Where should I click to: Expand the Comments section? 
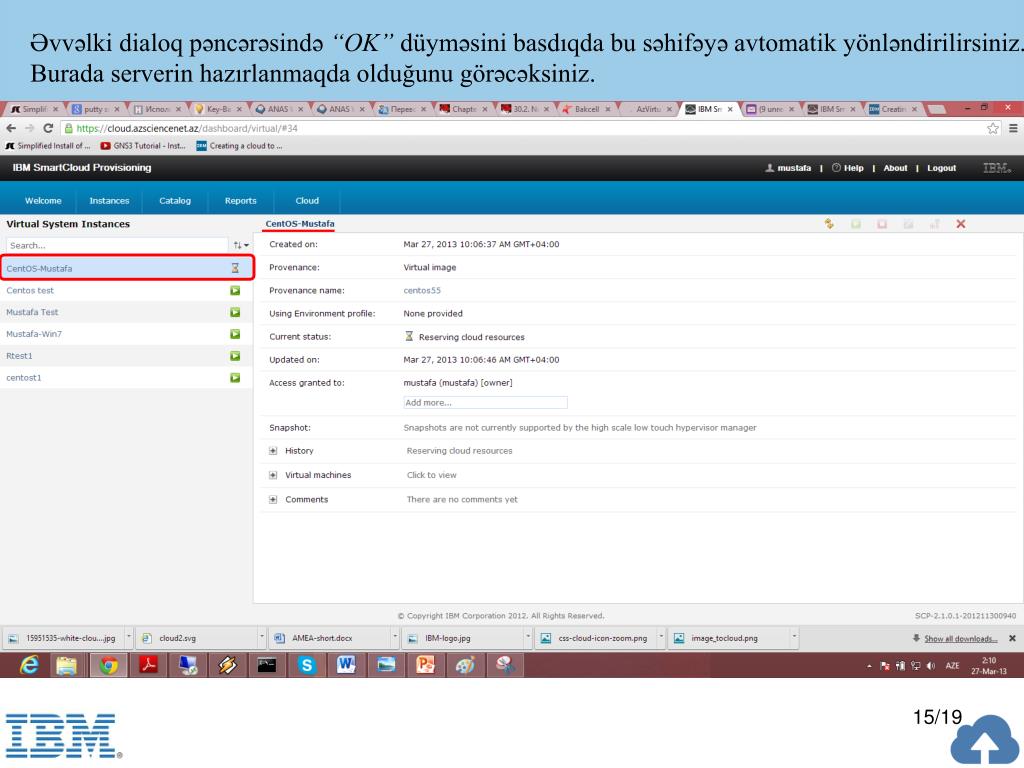pyautogui.click(x=273, y=499)
